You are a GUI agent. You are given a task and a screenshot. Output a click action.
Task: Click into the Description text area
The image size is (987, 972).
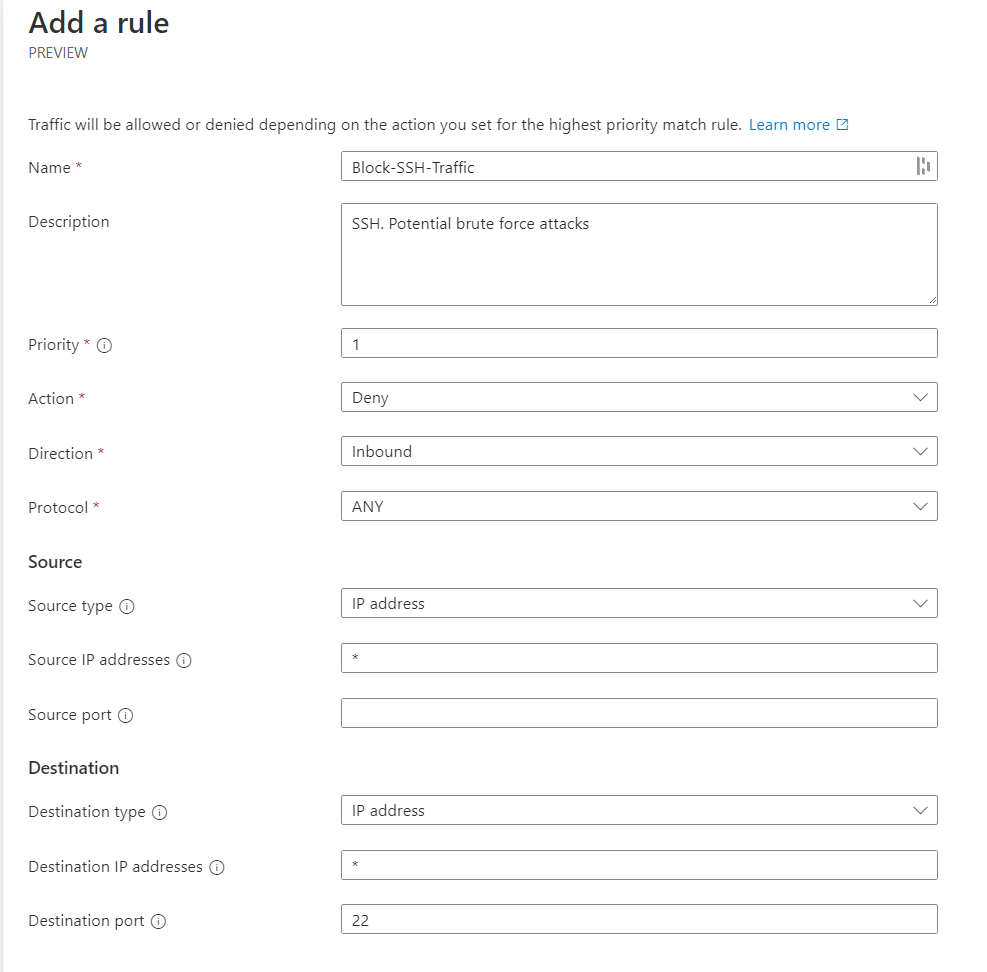pyautogui.click(x=639, y=255)
